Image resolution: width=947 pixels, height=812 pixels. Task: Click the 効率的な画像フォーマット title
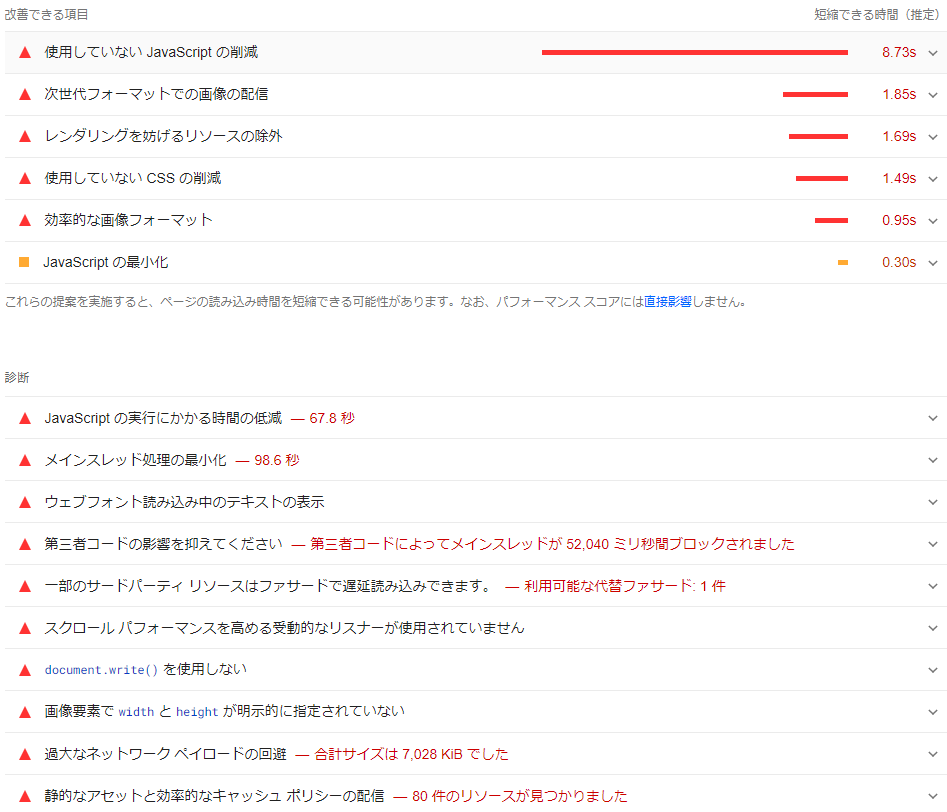click(x=129, y=220)
